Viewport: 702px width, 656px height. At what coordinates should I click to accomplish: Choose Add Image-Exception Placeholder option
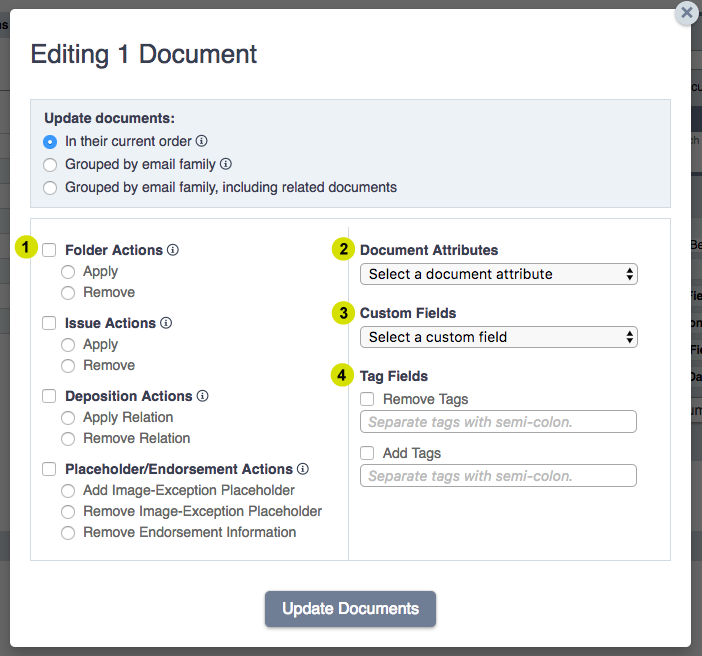[68, 491]
